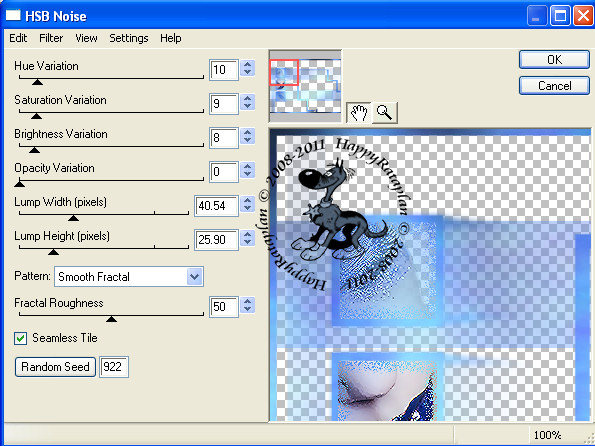Click the Brightness Variation slider handle
This screenshot has width=595, height=446.
pos(35,150)
